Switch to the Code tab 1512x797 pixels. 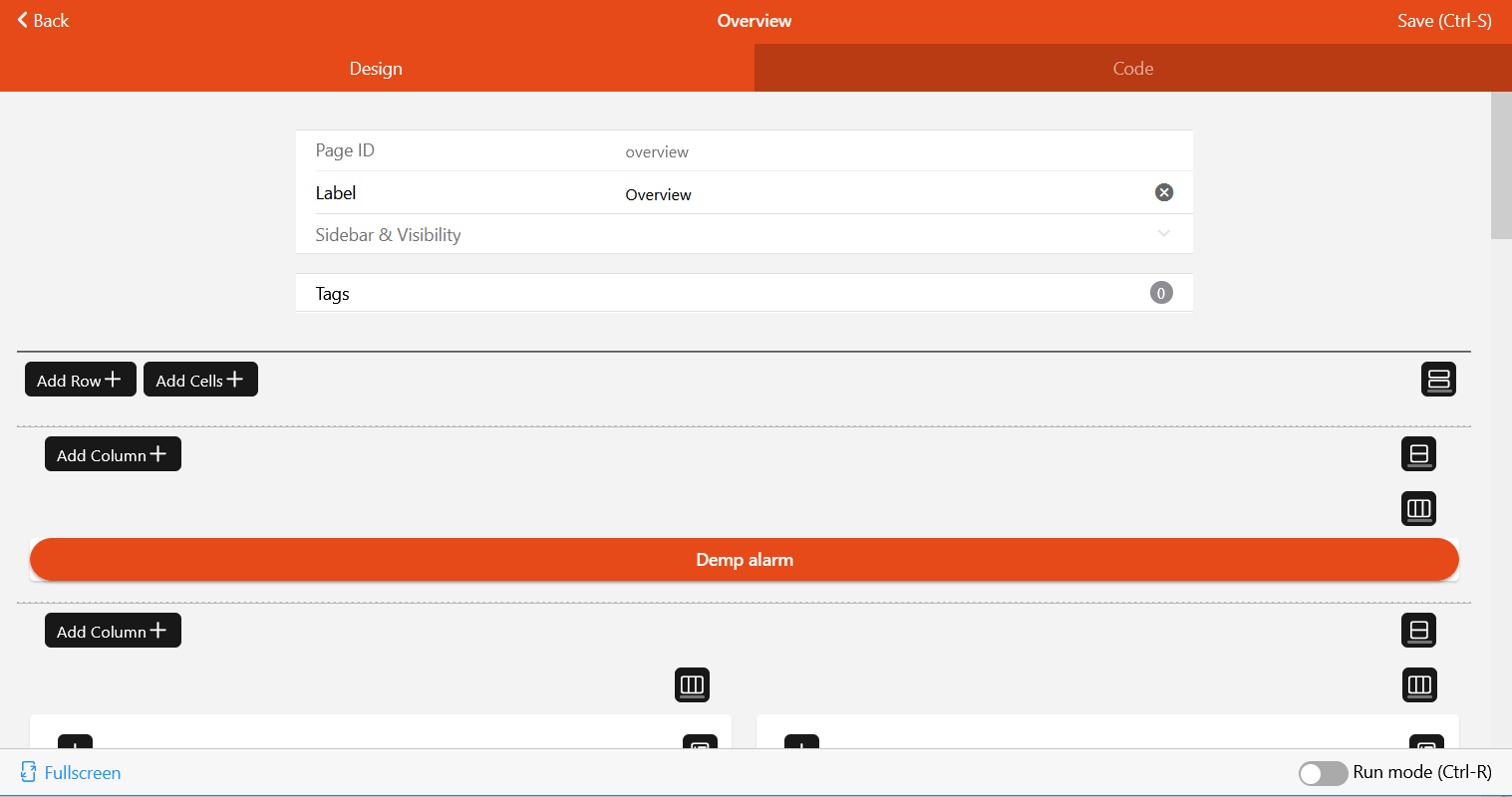[1132, 68]
